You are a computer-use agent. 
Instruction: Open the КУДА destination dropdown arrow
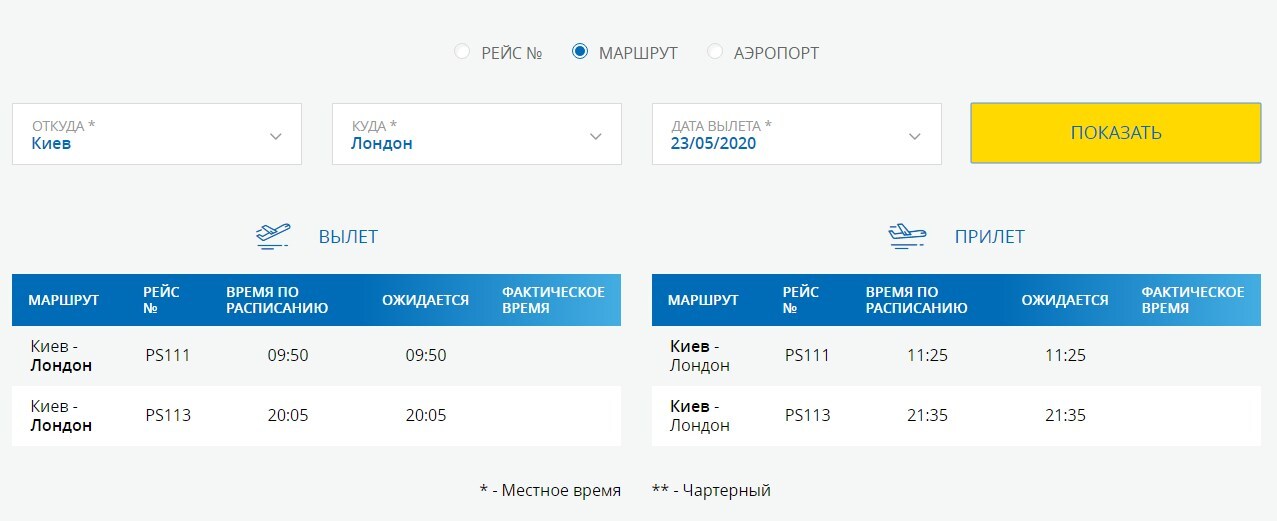tap(596, 136)
